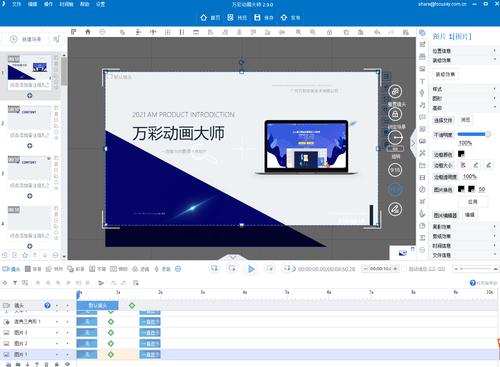Expand the position info section

point(464,51)
